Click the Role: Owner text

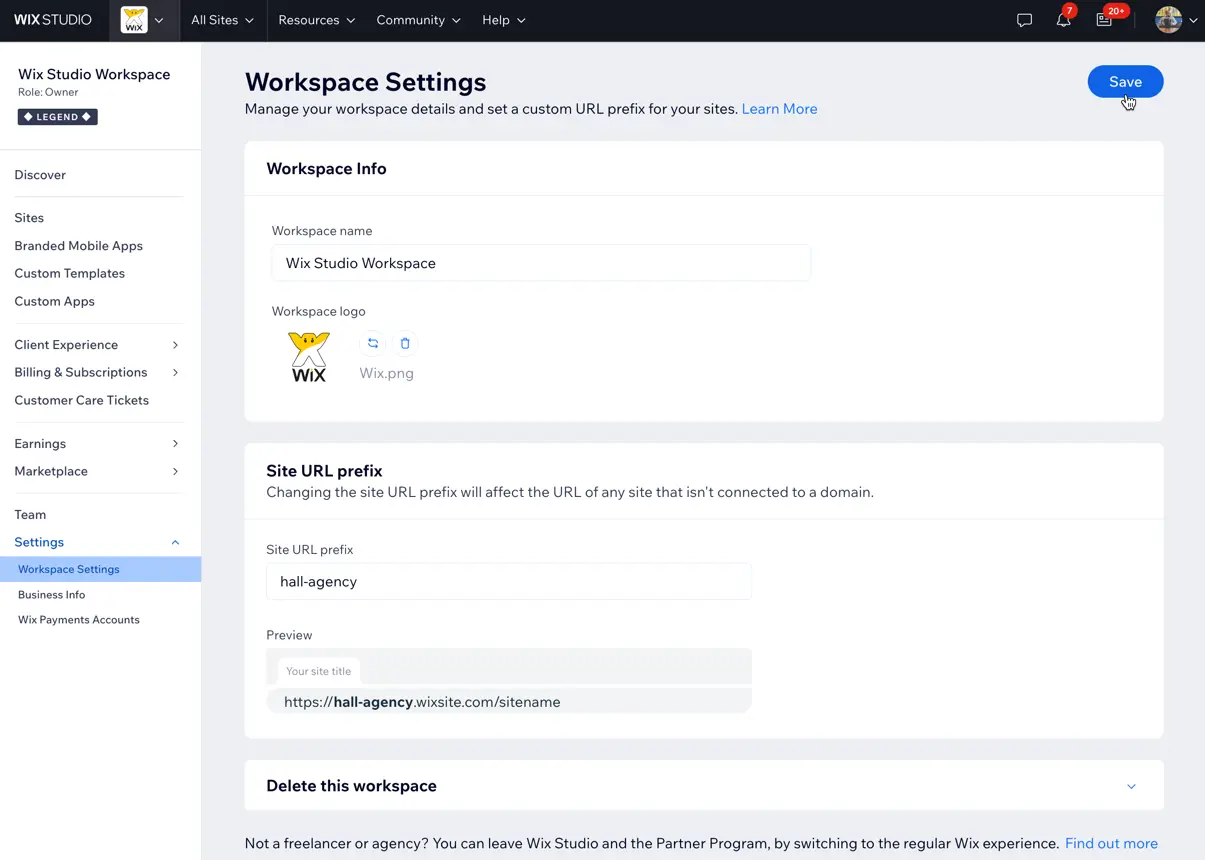tap(48, 92)
